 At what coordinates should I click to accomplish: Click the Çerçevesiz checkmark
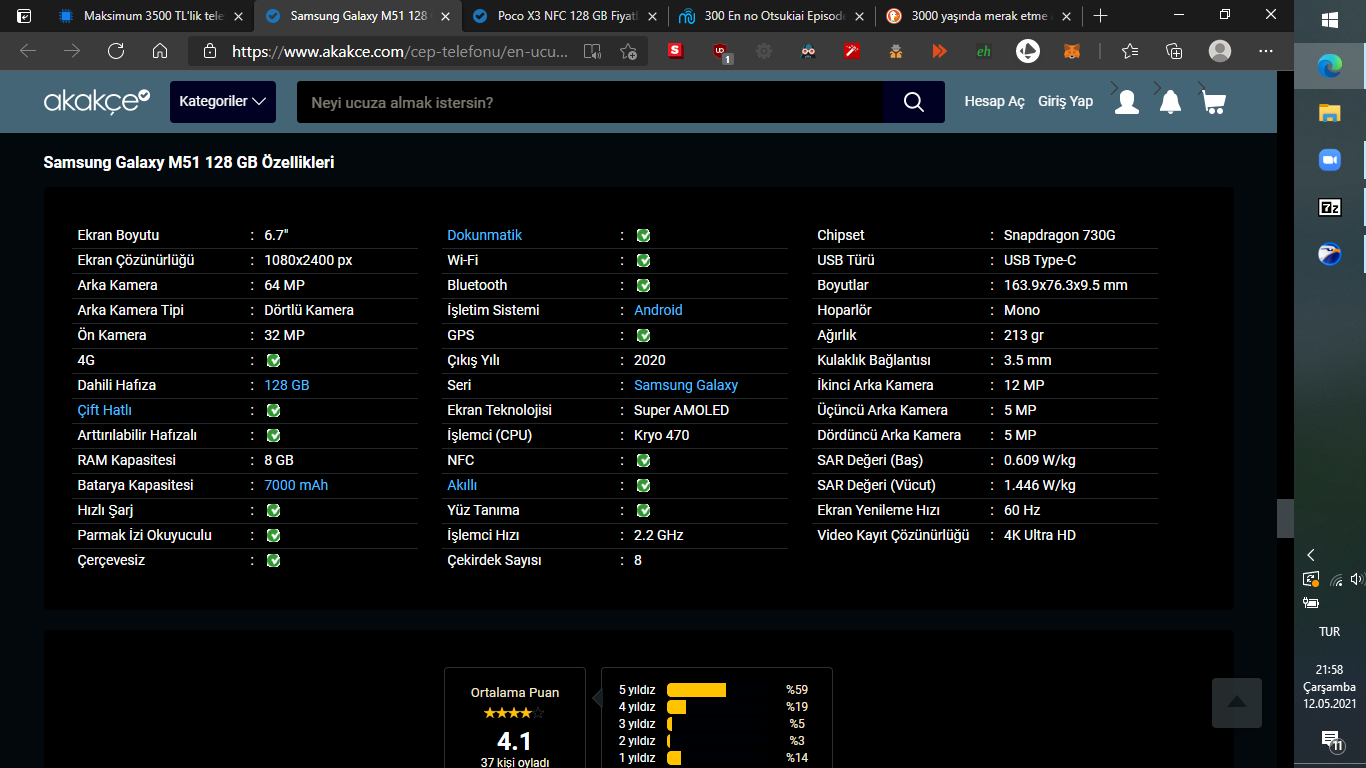point(273,560)
